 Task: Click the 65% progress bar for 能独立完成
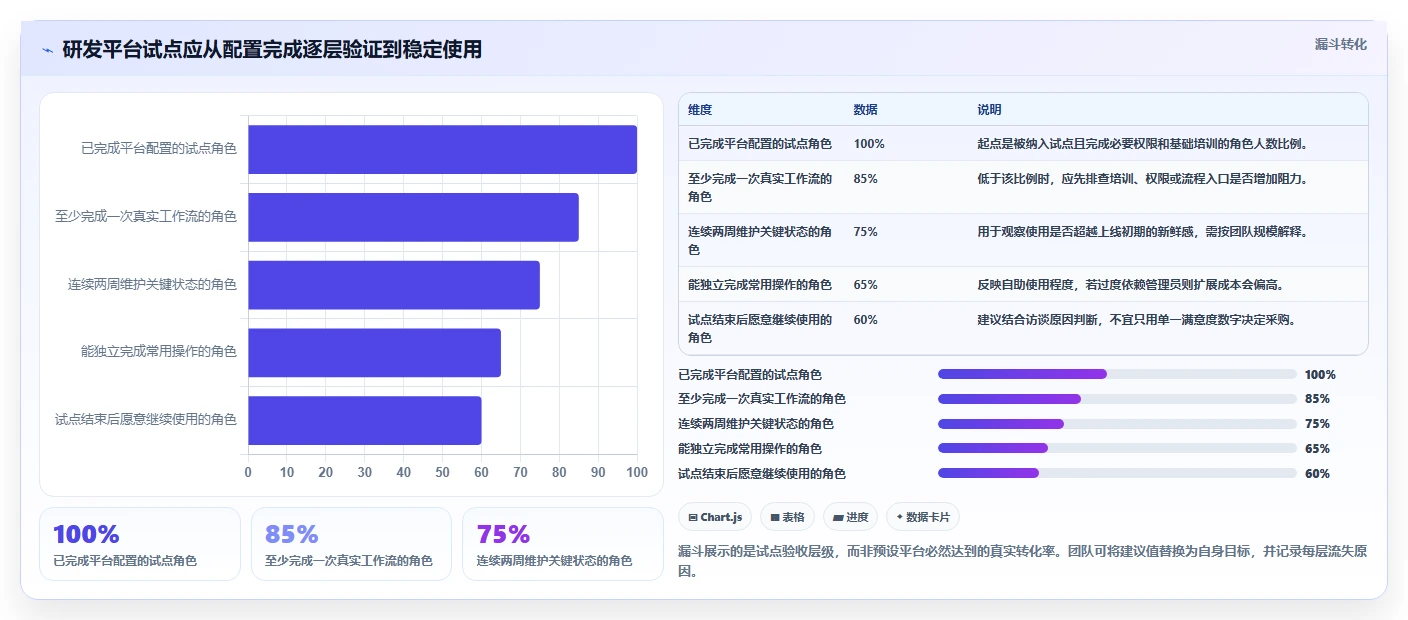point(1117,448)
